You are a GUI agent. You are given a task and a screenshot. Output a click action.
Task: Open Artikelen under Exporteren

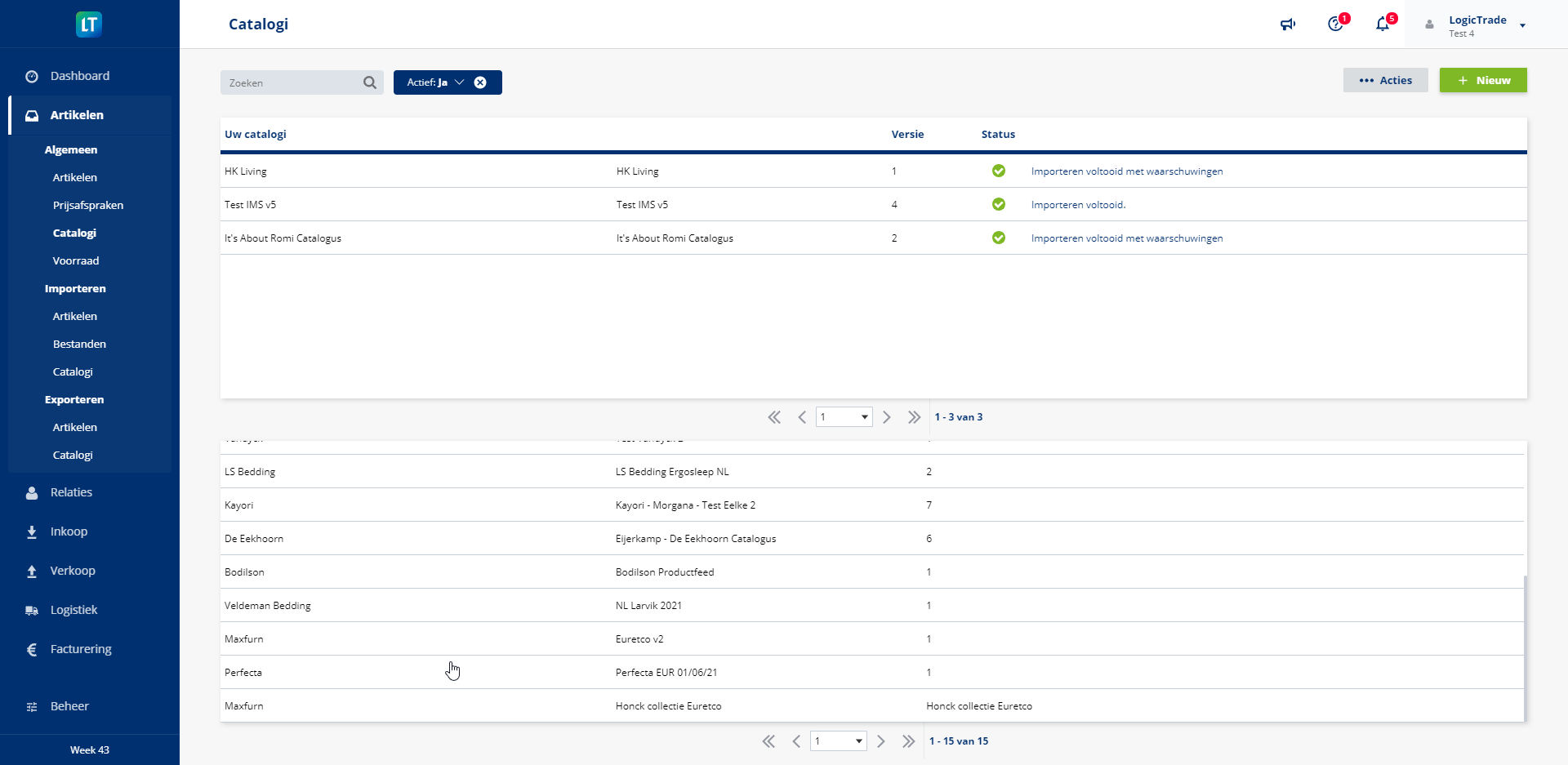tap(75, 427)
